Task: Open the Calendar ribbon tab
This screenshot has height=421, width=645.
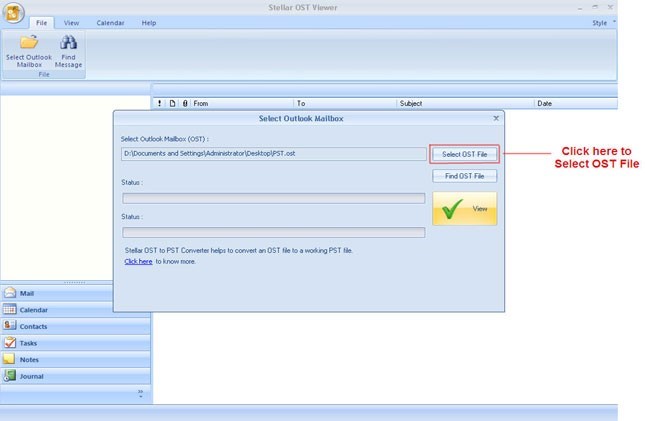Action: click(110, 23)
